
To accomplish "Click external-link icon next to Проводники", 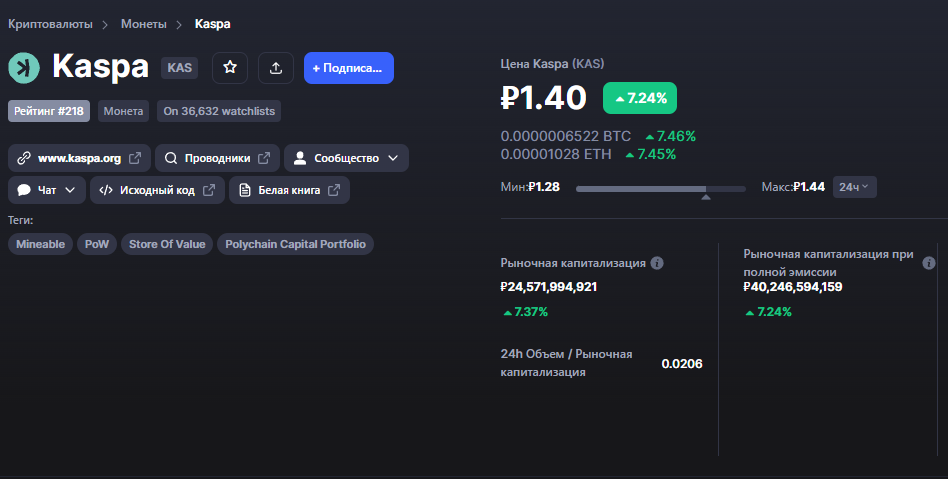I will (x=264, y=158).
